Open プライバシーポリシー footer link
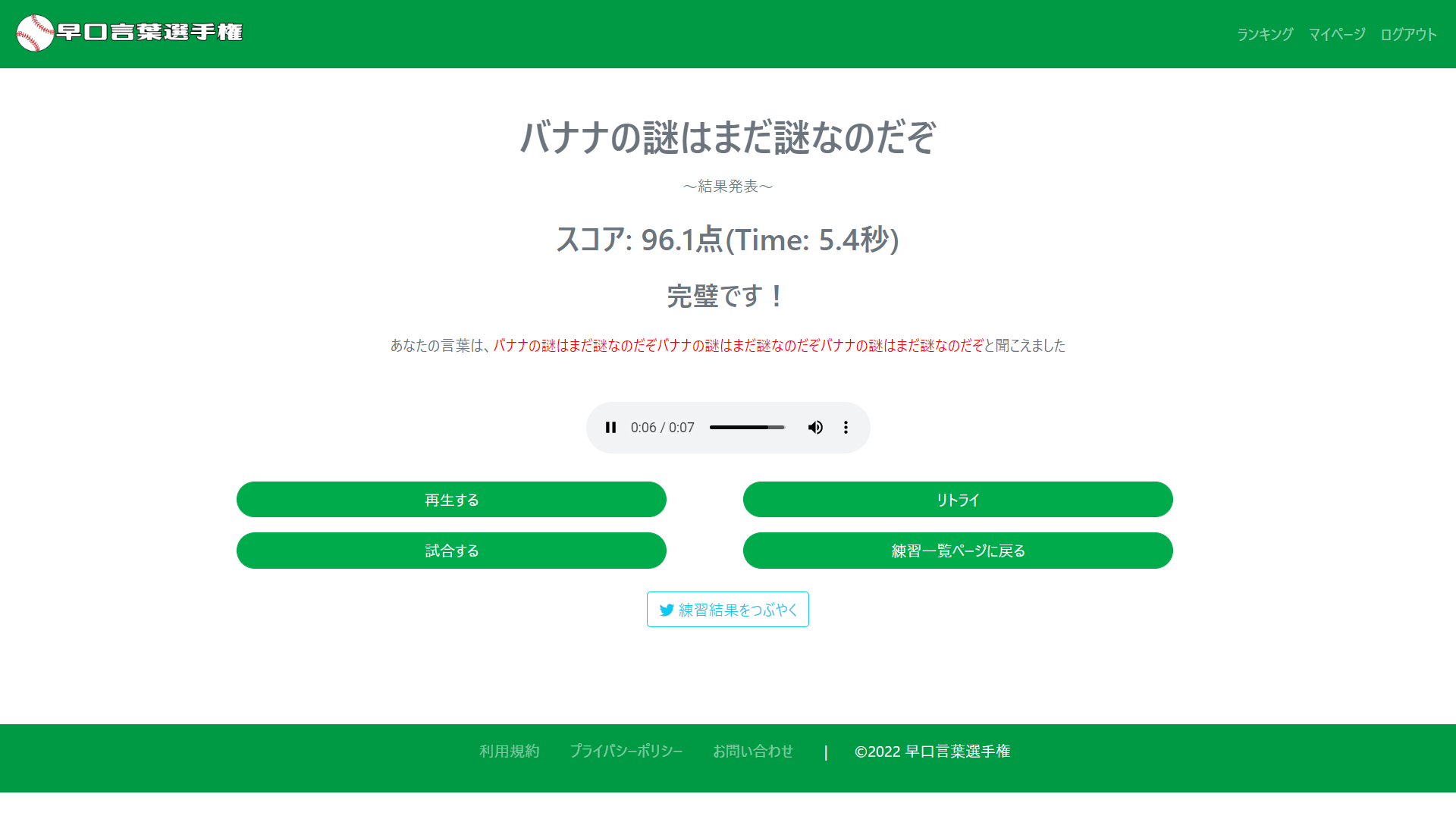 [626, 751]
